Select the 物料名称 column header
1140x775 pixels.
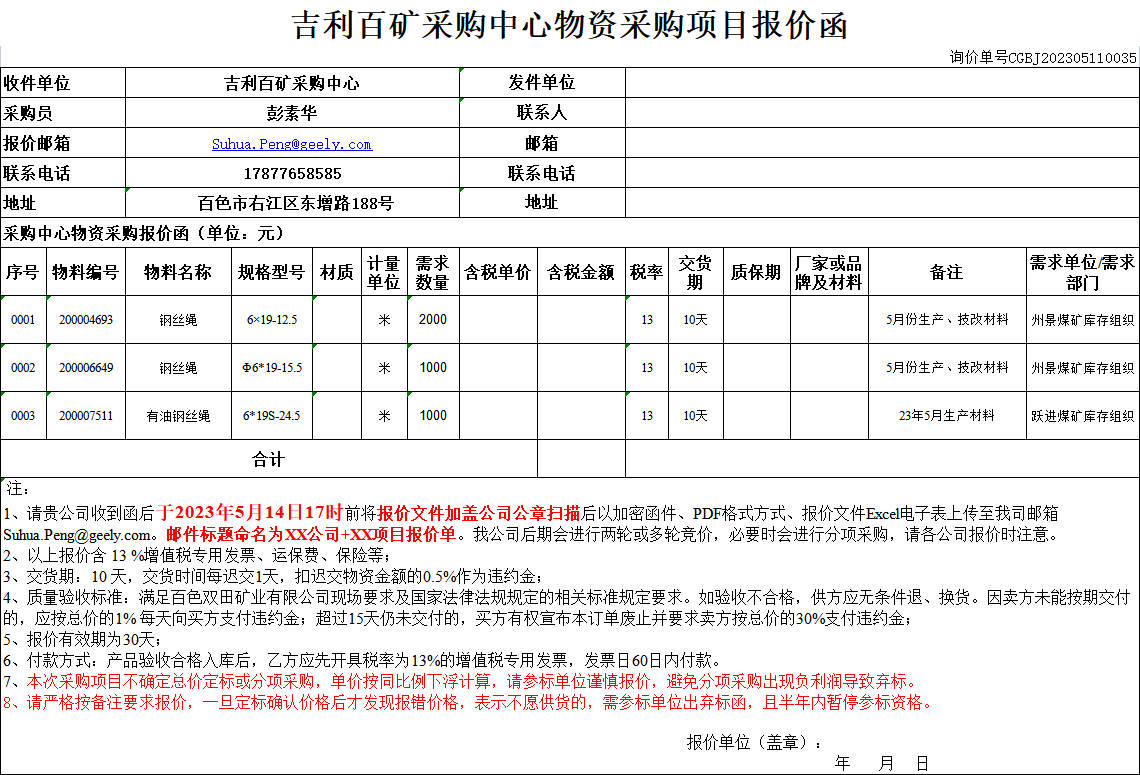[178, 272]
